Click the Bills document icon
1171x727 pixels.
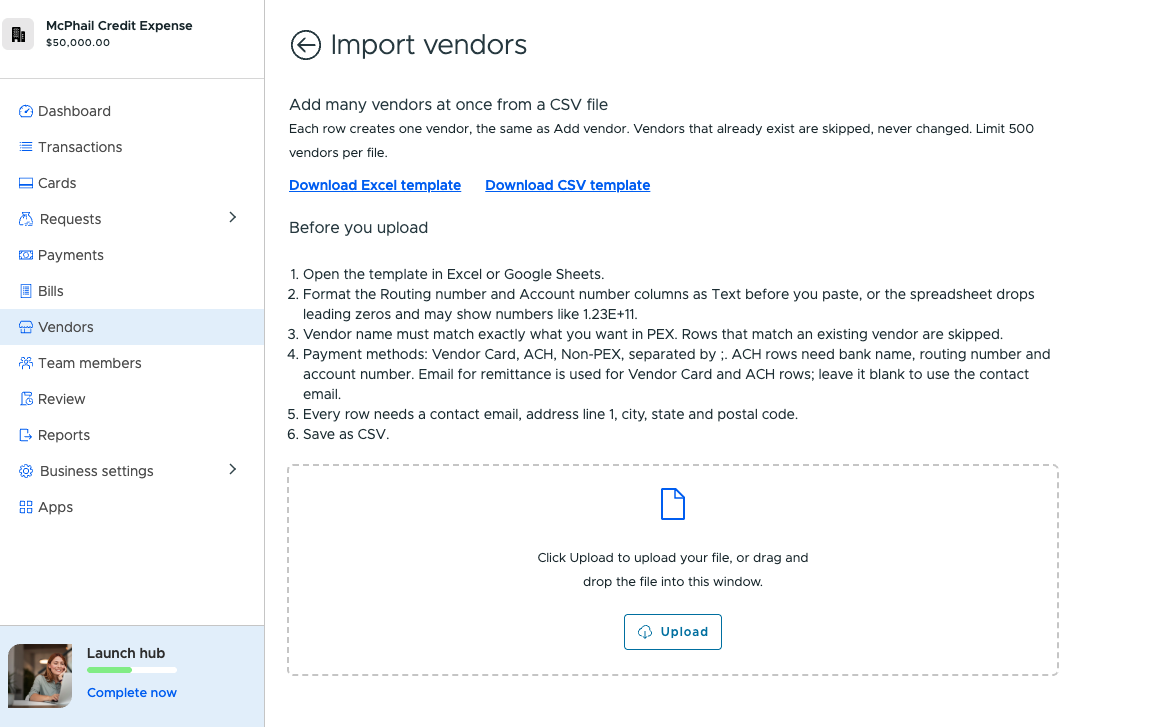(25, 291)
